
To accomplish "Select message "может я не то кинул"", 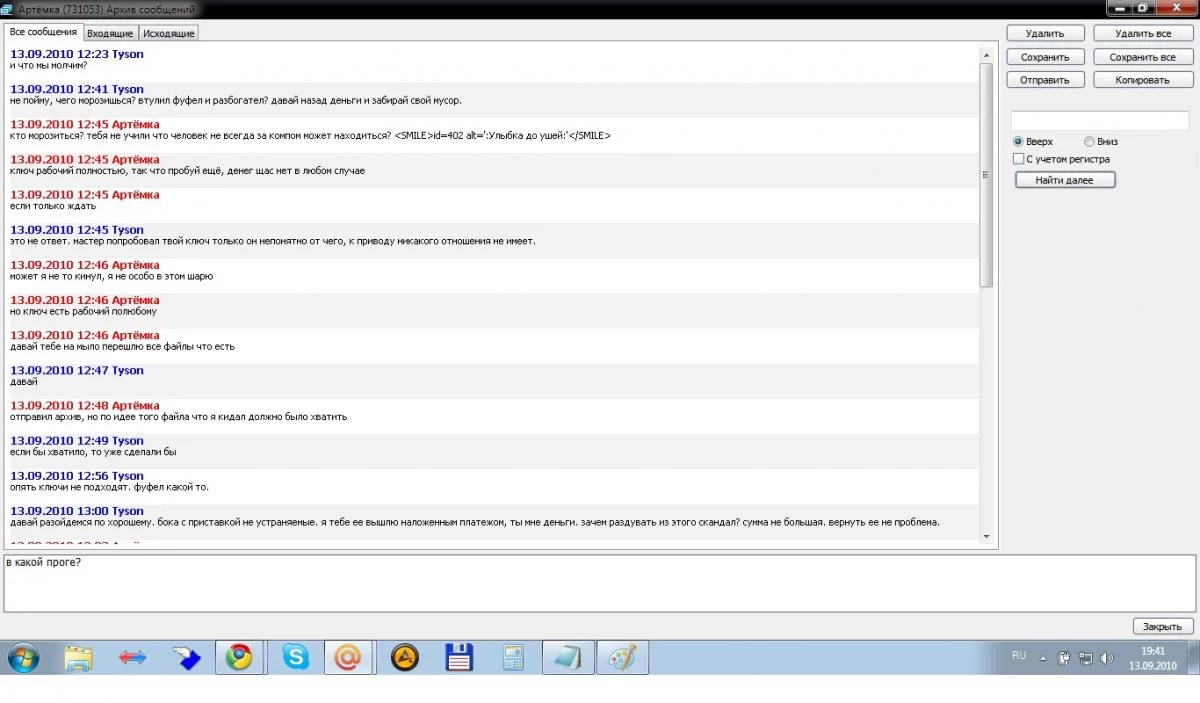I will [x=111, y=276].
